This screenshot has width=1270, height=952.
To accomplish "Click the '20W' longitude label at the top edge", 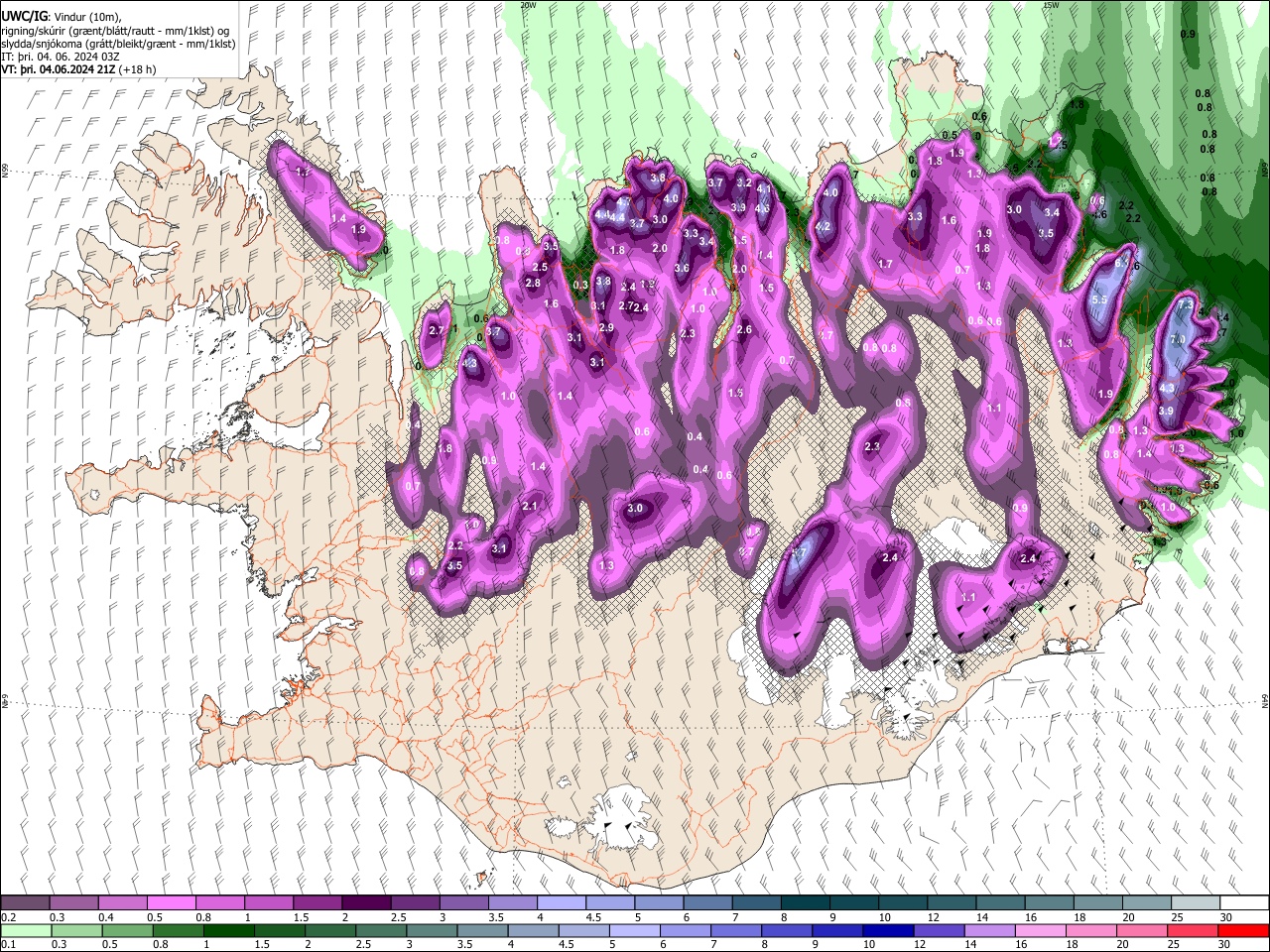I will [x=528, y=5].
